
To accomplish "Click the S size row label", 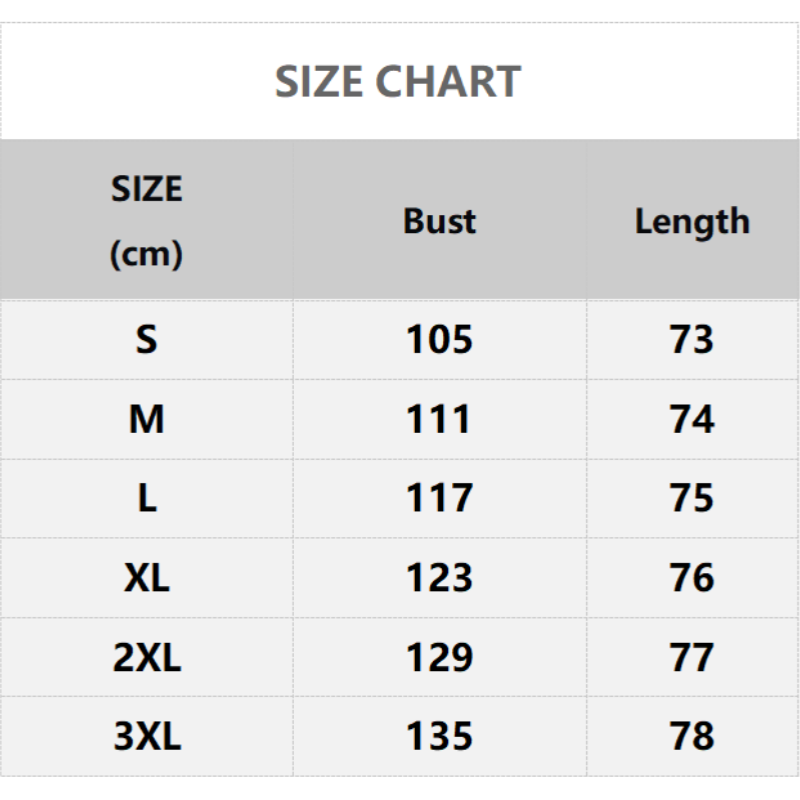I will click(x=146, y=340).
